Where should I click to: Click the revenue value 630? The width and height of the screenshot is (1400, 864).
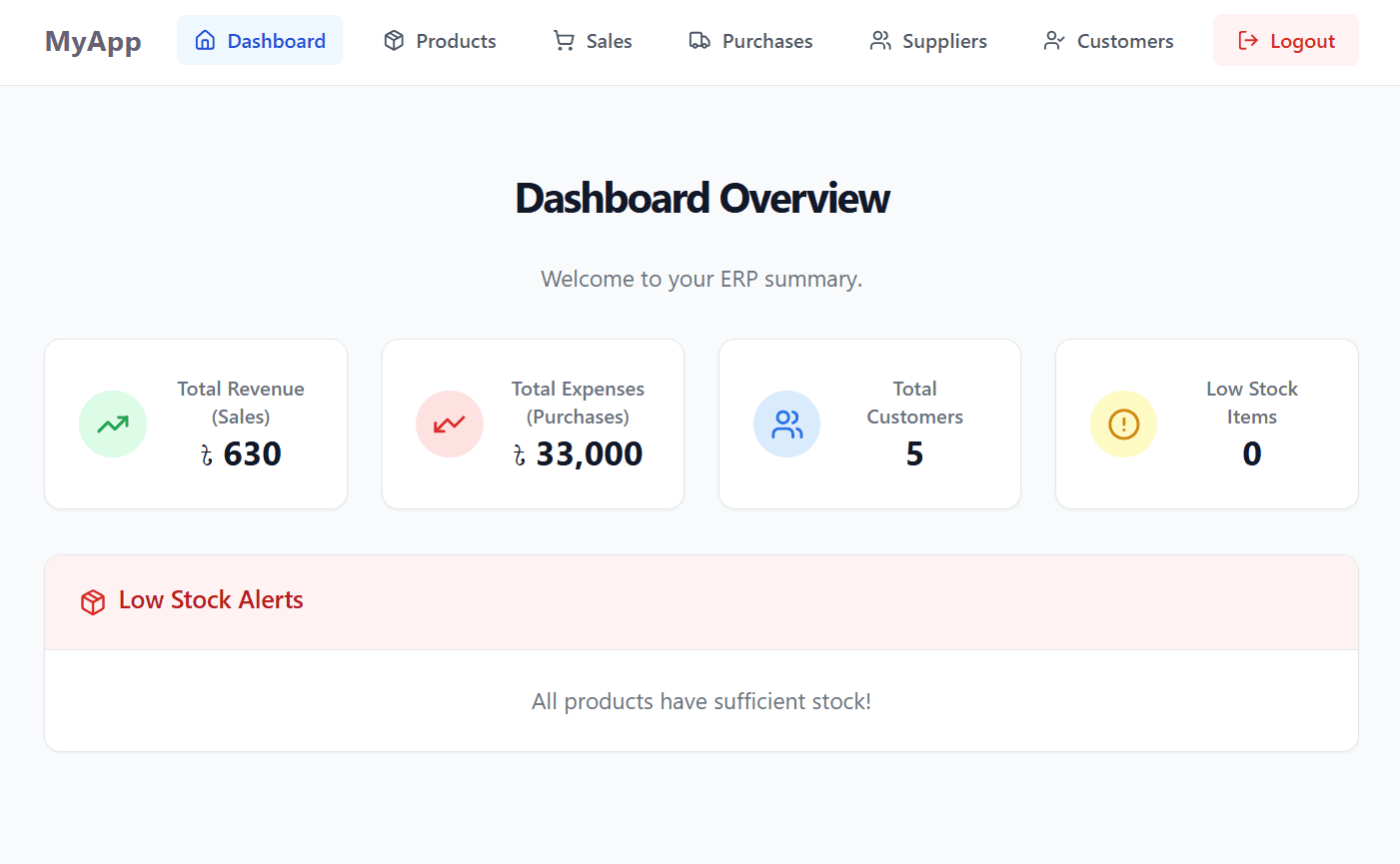point(241,454)
